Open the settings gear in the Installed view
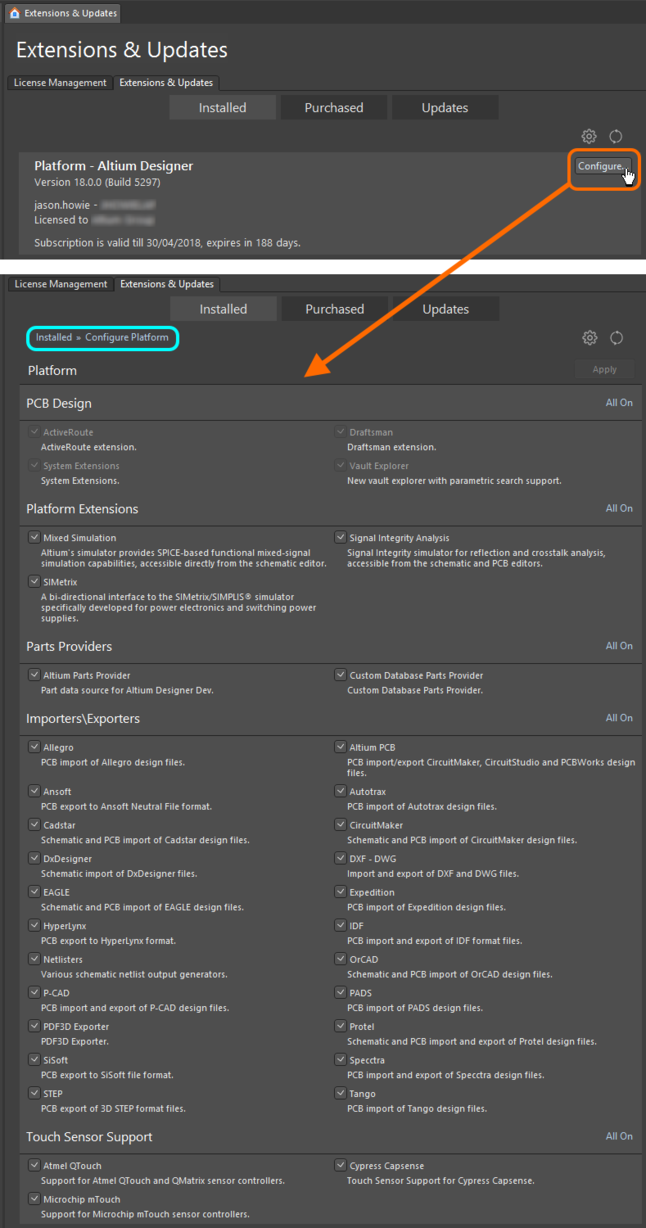 tap(589, 136)
